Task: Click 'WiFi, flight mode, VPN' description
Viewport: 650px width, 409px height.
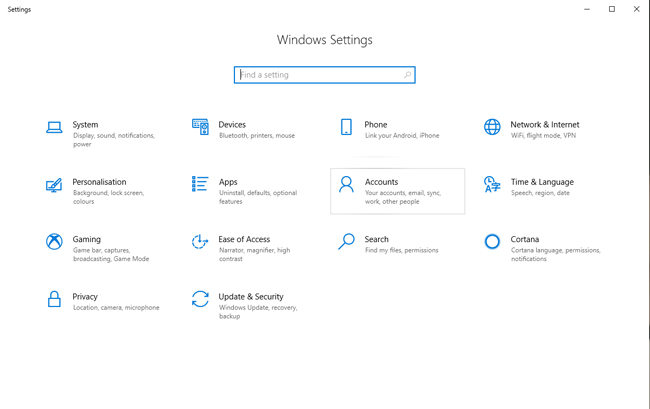Action: pos(543,136)
